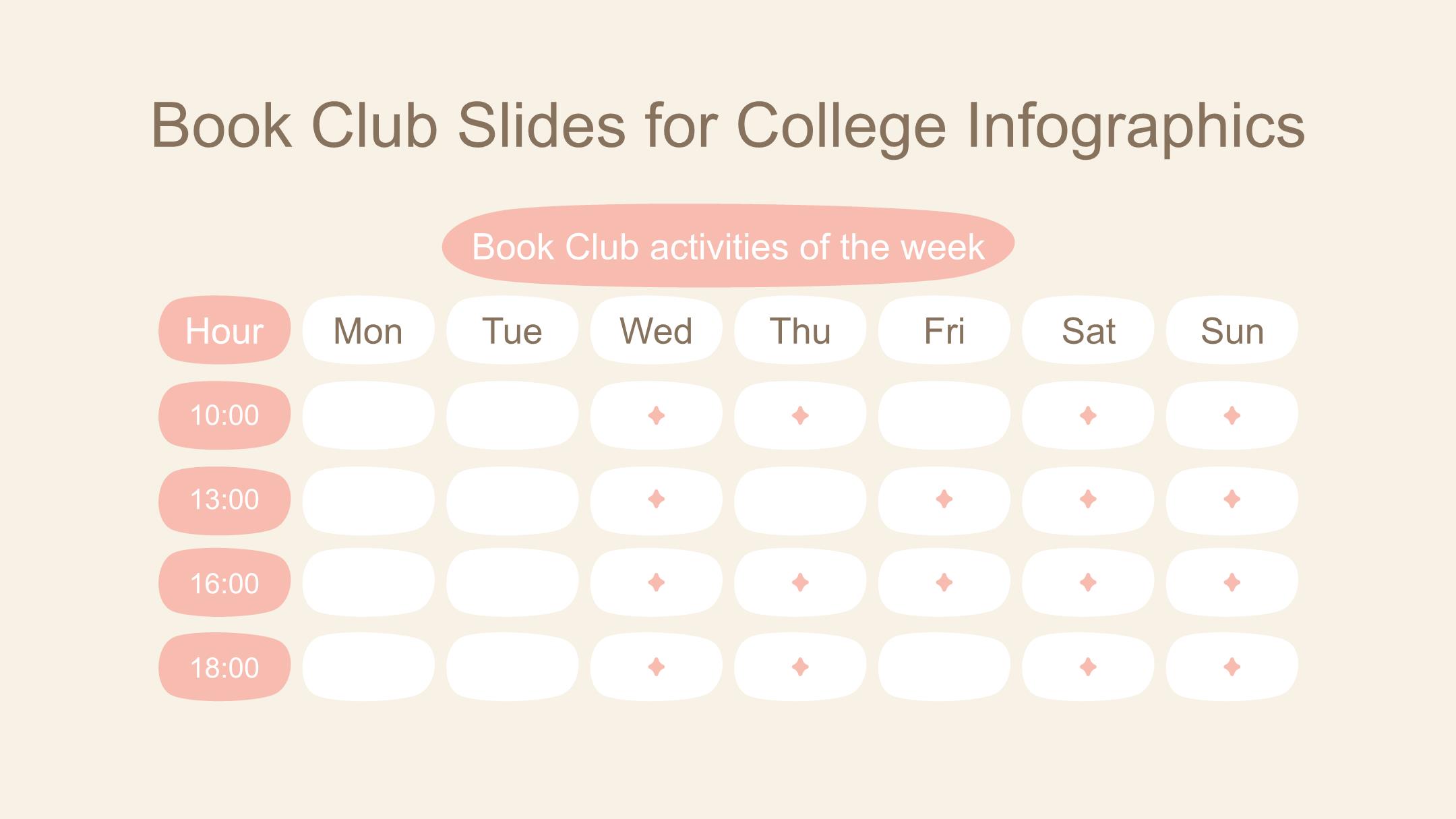Click the star icon at Wed 10:00

tap(656, 415)
